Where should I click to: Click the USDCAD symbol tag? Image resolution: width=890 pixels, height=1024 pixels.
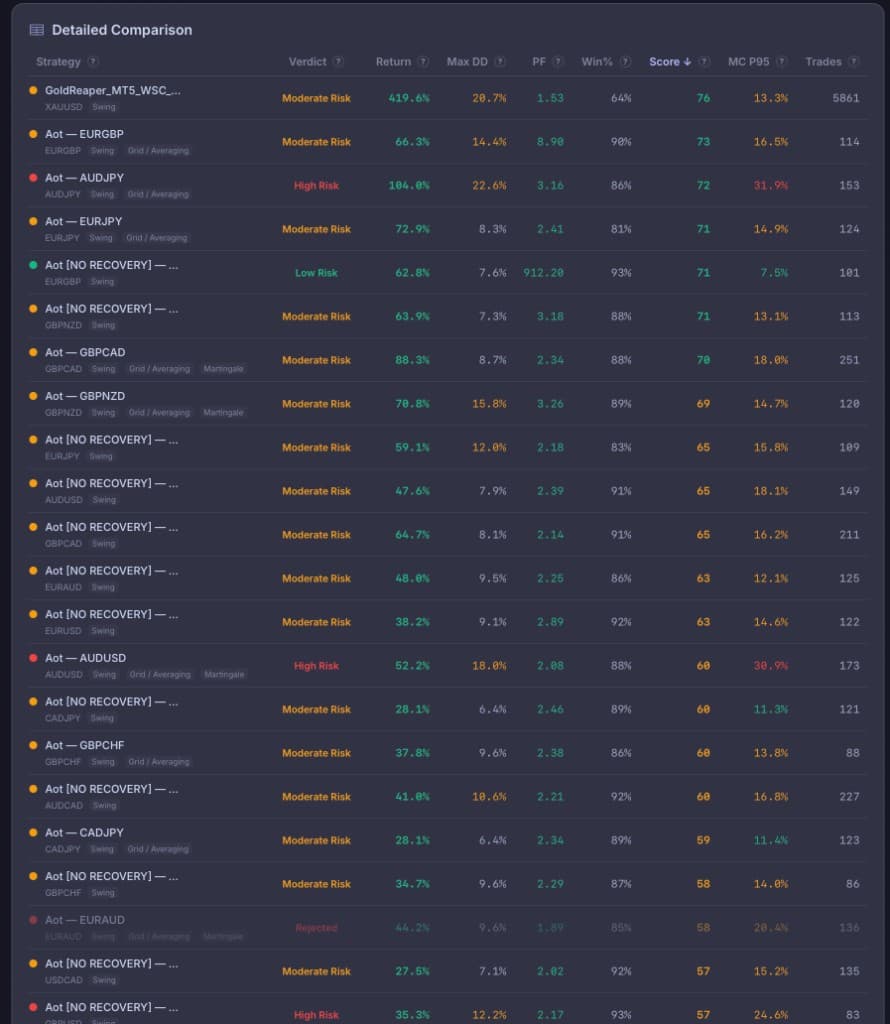coord(63,980)
